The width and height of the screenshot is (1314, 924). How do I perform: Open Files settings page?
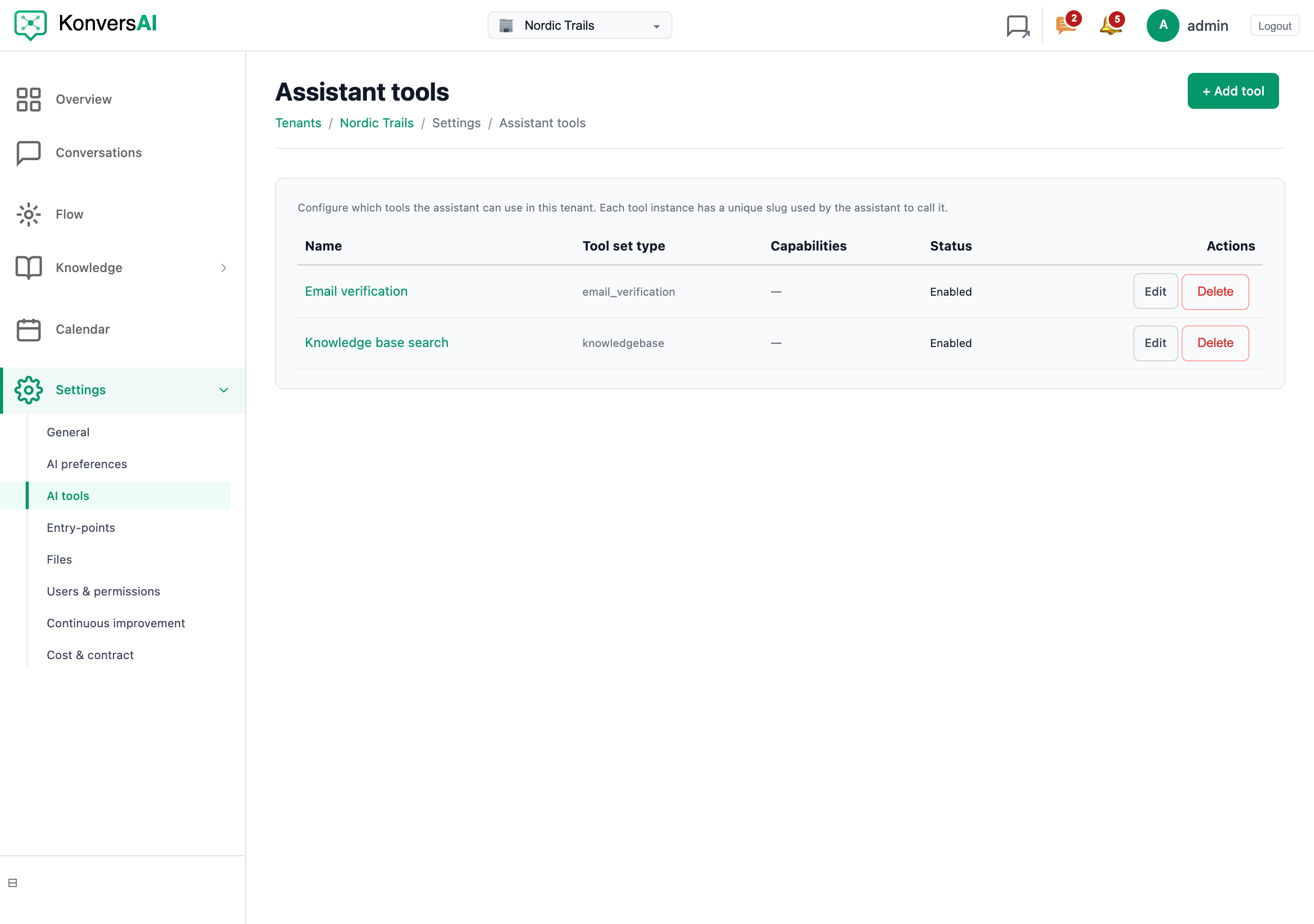(x=60, y=560)
